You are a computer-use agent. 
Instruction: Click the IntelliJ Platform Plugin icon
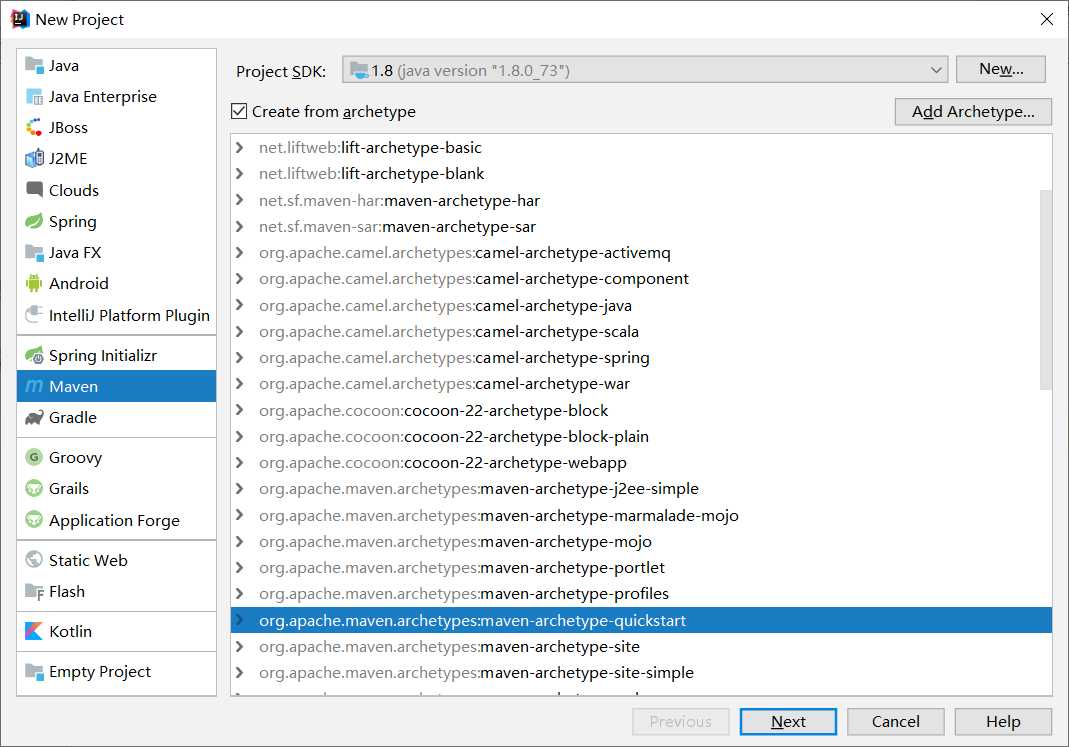tap(34, 314)
